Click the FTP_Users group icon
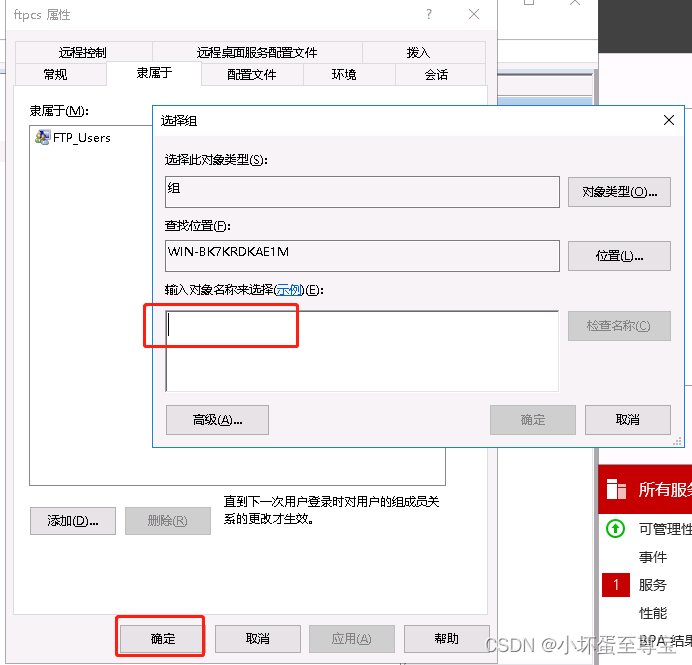The width and height of the screenshot is (692, 665). tap(42, 137)
